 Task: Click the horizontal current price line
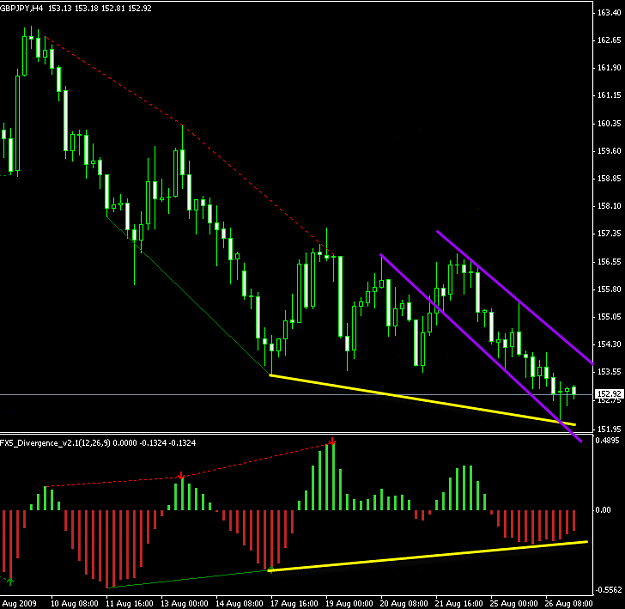click(297, 395)
